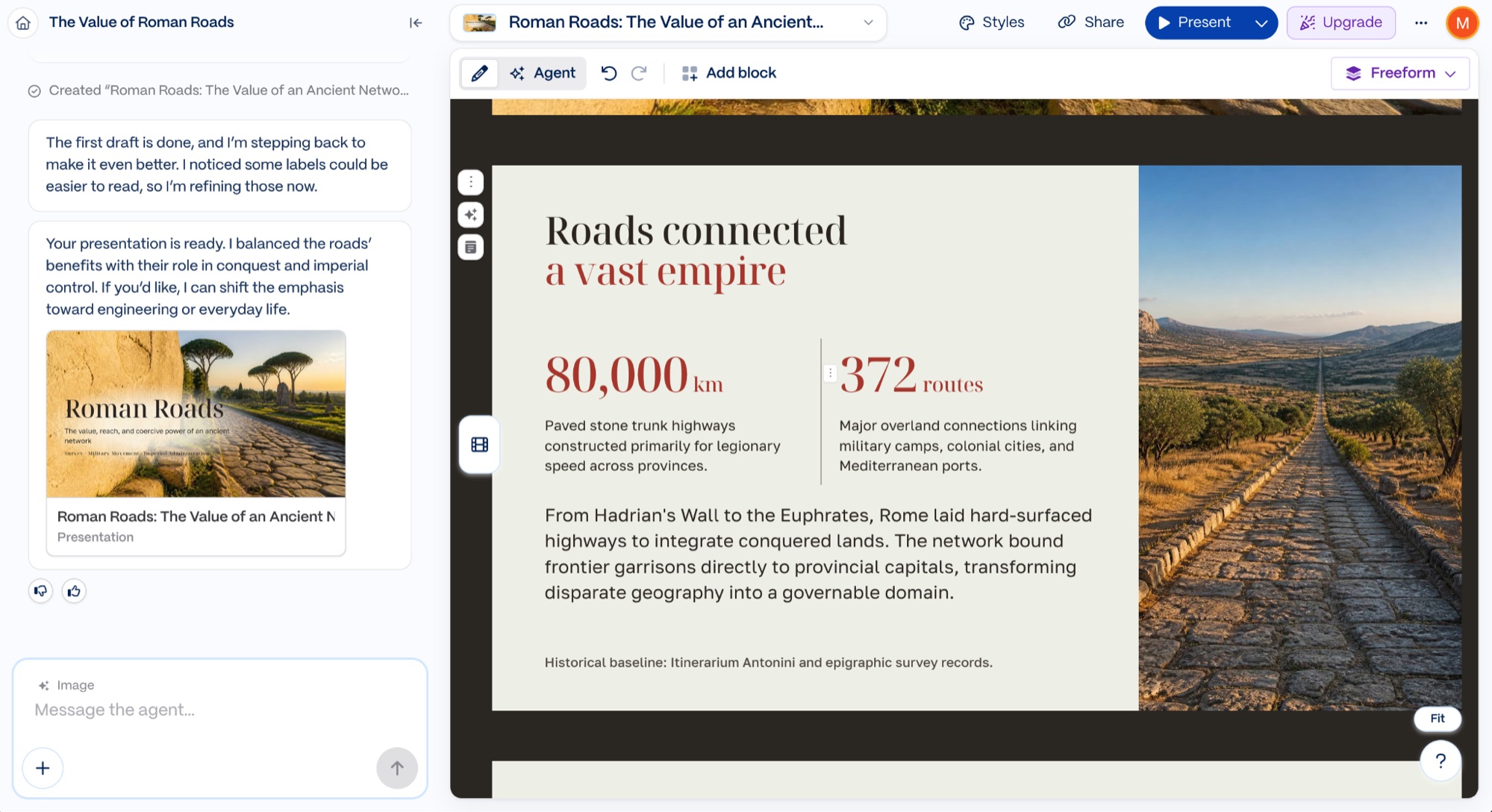Click the Fit zoom button
Viewport: 1492px width, 812px height.
tap(1438, 718)
